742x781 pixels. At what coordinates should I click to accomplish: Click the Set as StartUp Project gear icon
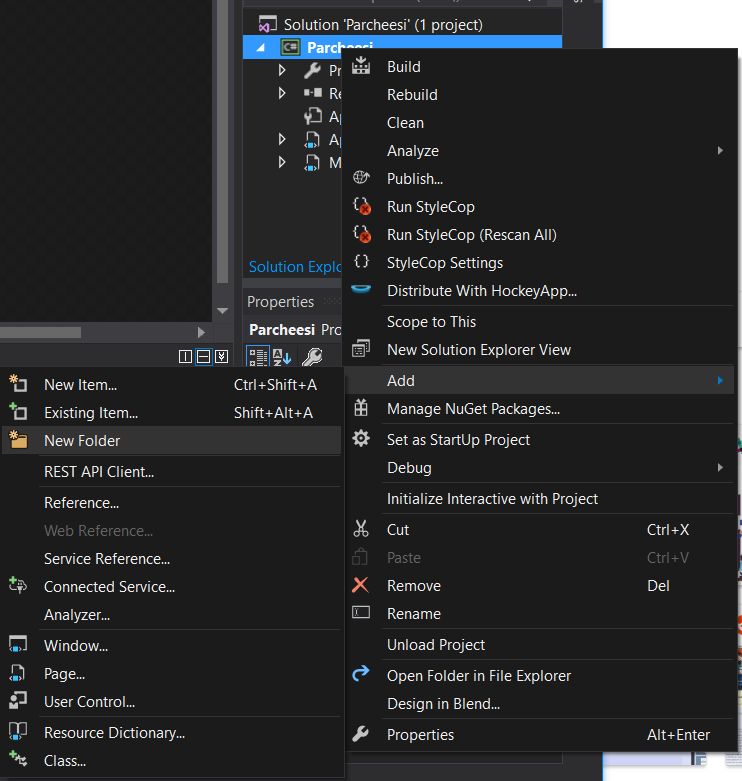[x=362, y=440]
